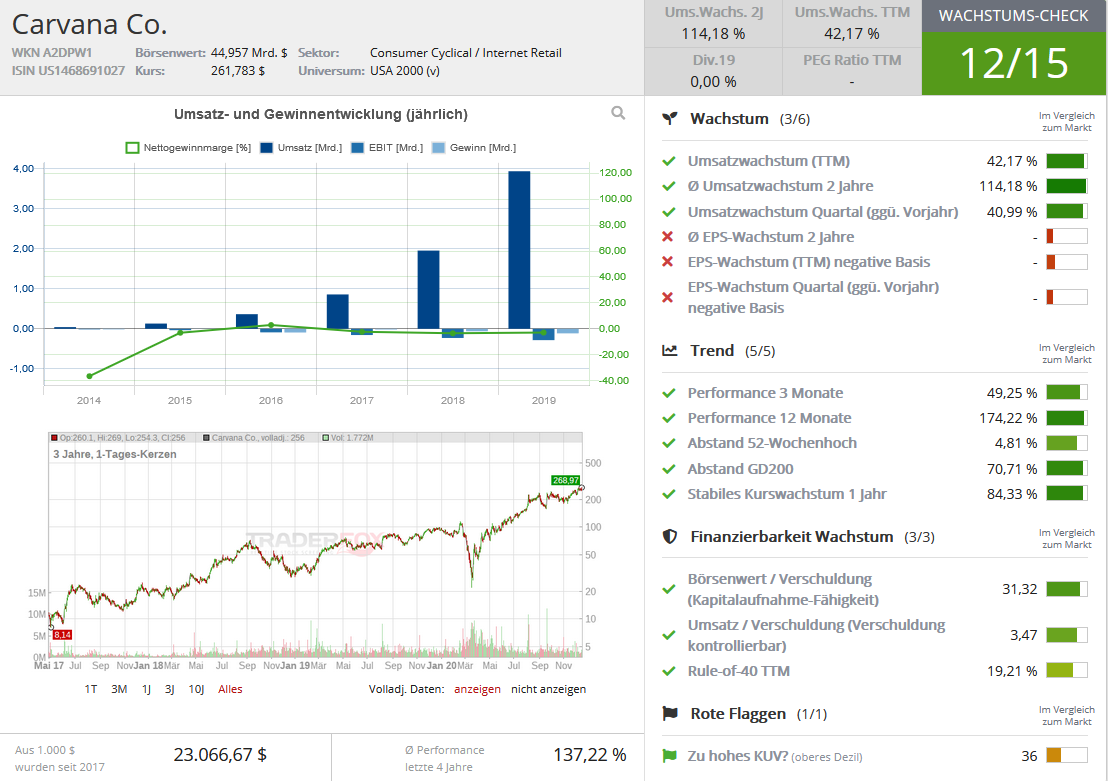Click the market comparison bar for Rule-of-40 TTM
1108x781 pixels.
click(x=1066, y=671)
